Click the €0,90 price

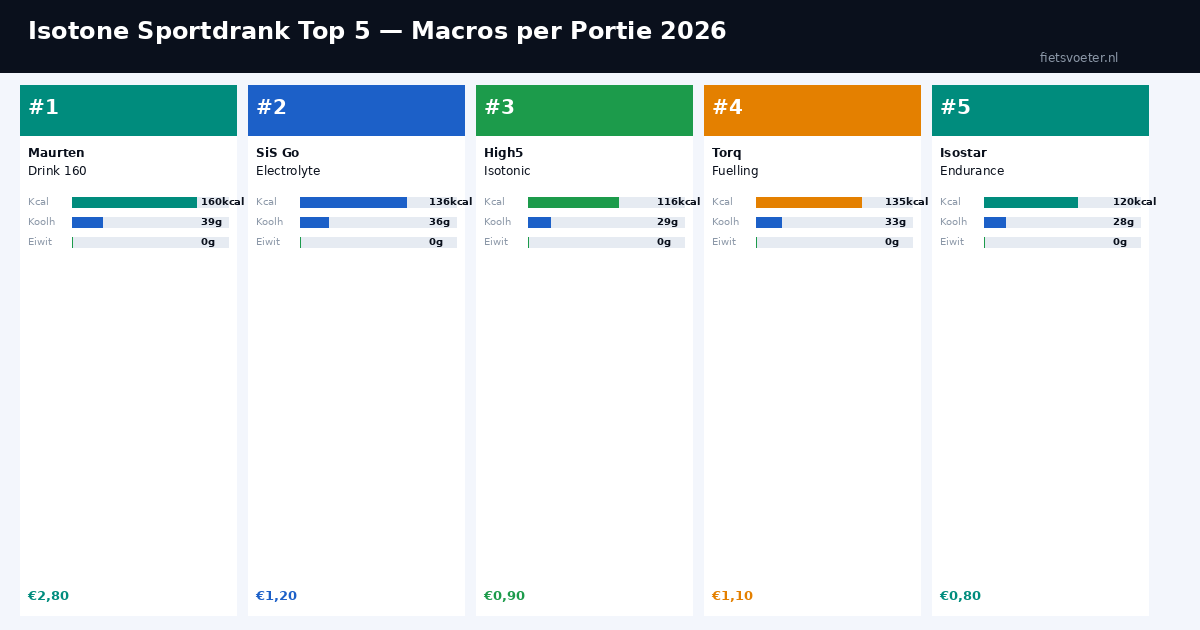[x=504, y=596]
